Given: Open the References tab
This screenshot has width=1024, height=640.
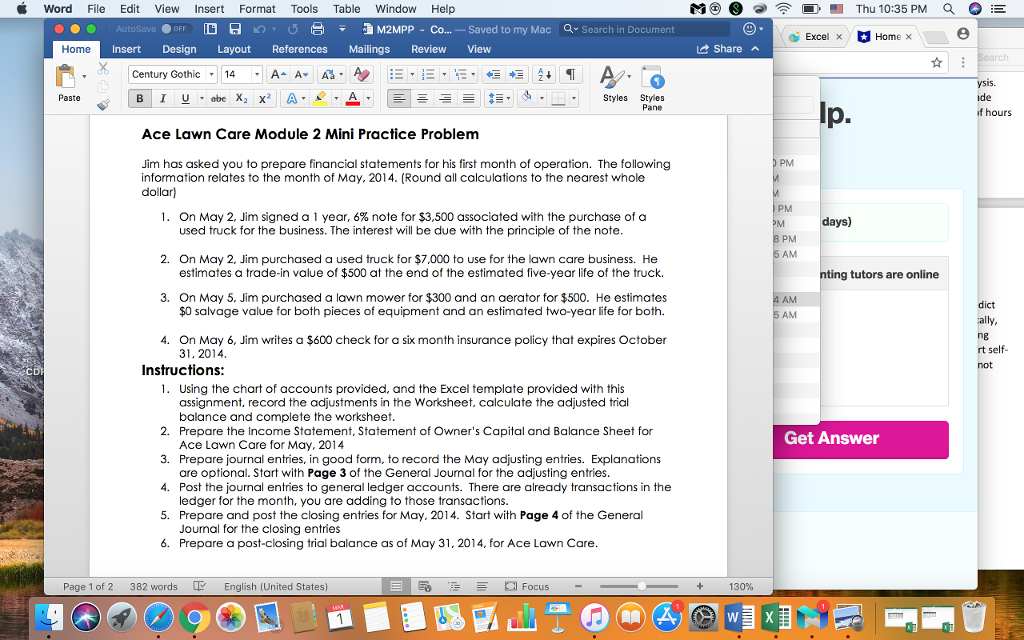Looking at the screenshot, I should click(300, 49).
